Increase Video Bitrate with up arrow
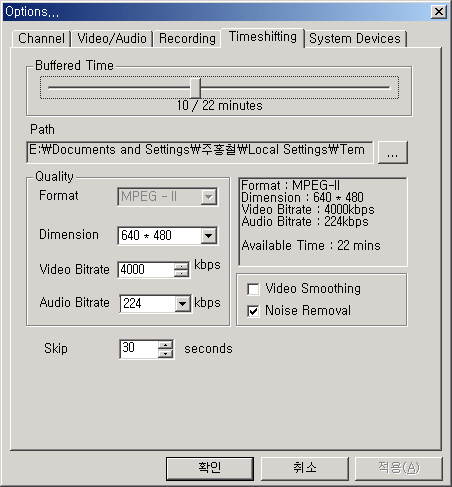Image resolution: width=452 pixels, height=487 pixels. click(x=181, y=266)
